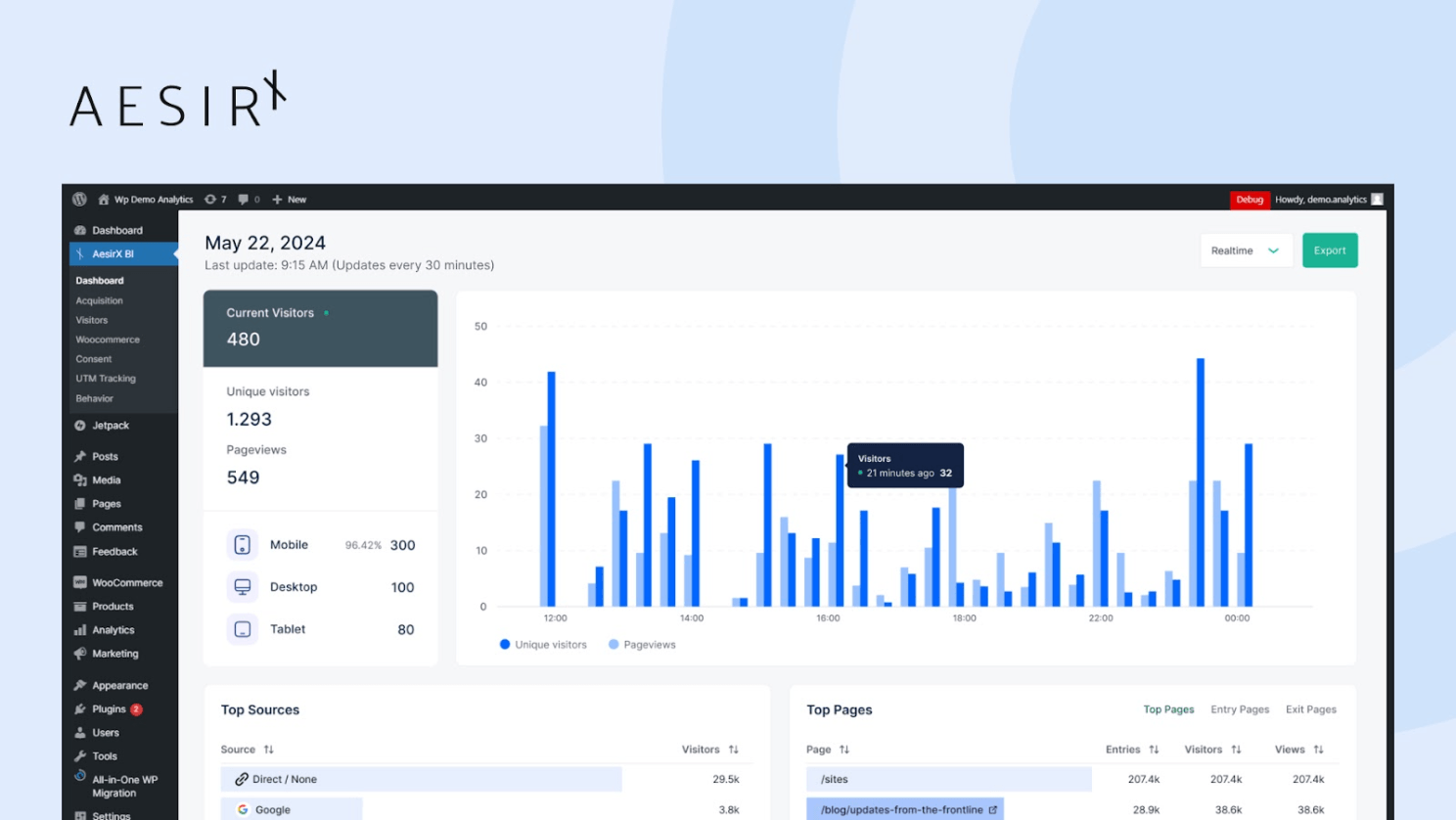Click the green Export button
The height and width of the screenshot is (820, 1456).
(x=1329, y=250)
